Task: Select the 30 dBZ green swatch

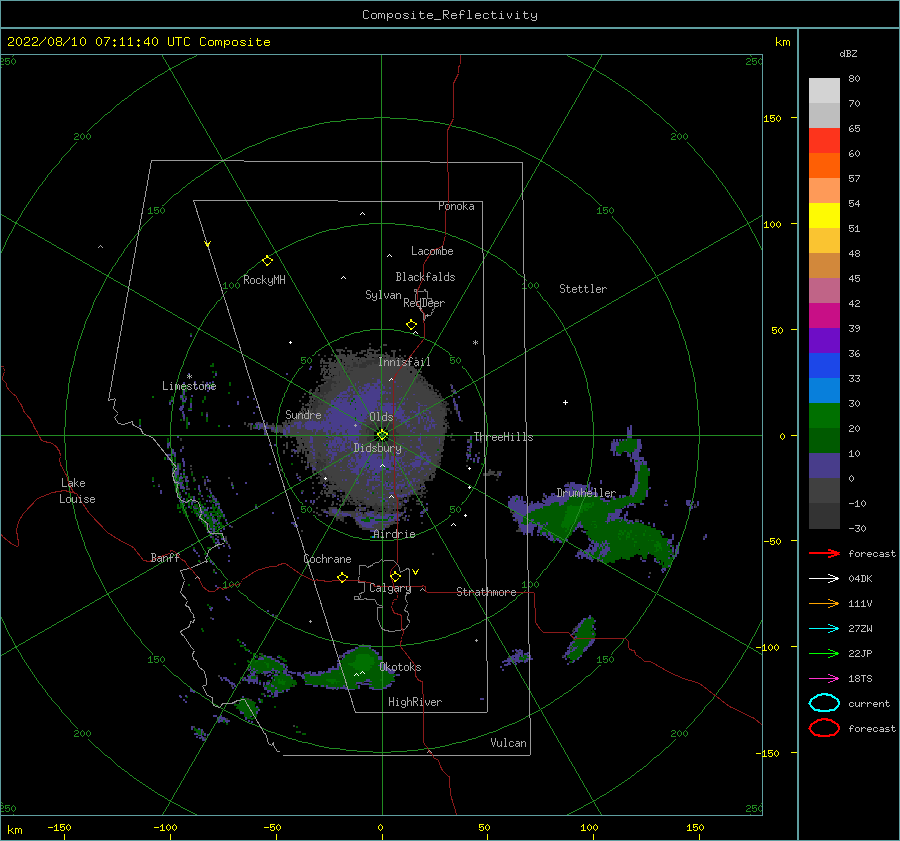Action: coord(824,416)
